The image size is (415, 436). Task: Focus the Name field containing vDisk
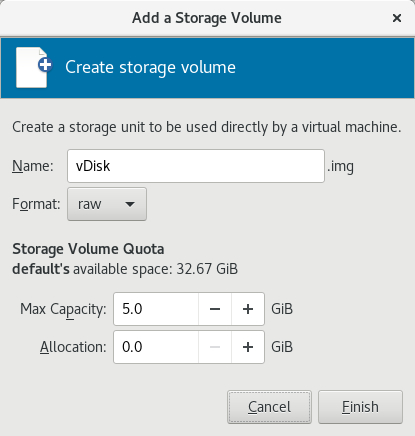[196, 166]
